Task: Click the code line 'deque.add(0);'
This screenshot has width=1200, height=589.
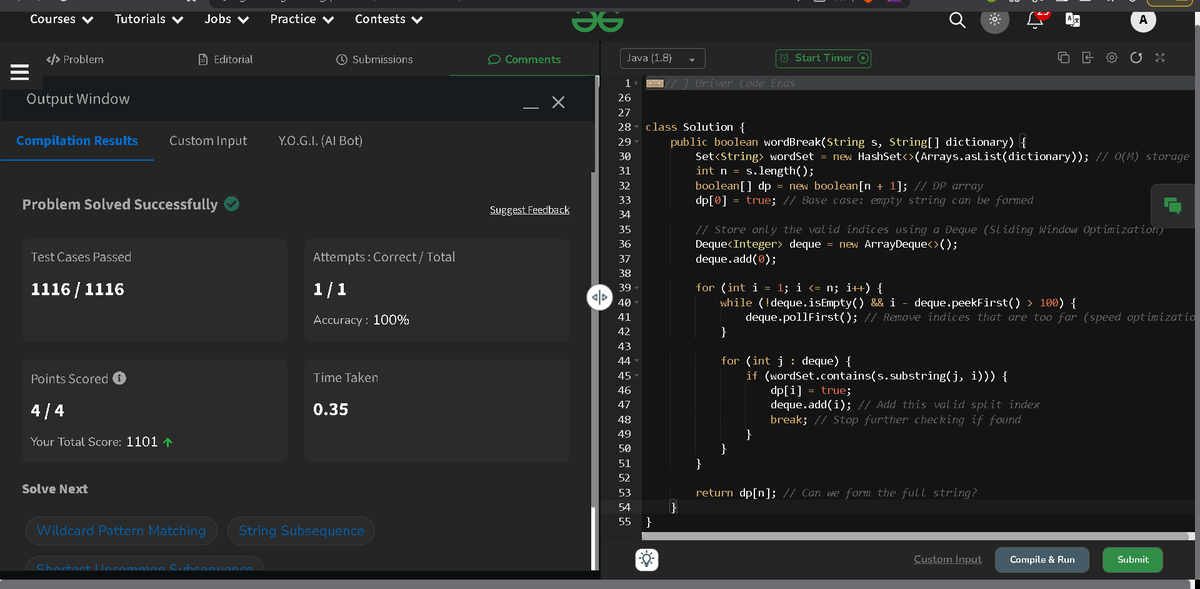Action: [735, 259]
